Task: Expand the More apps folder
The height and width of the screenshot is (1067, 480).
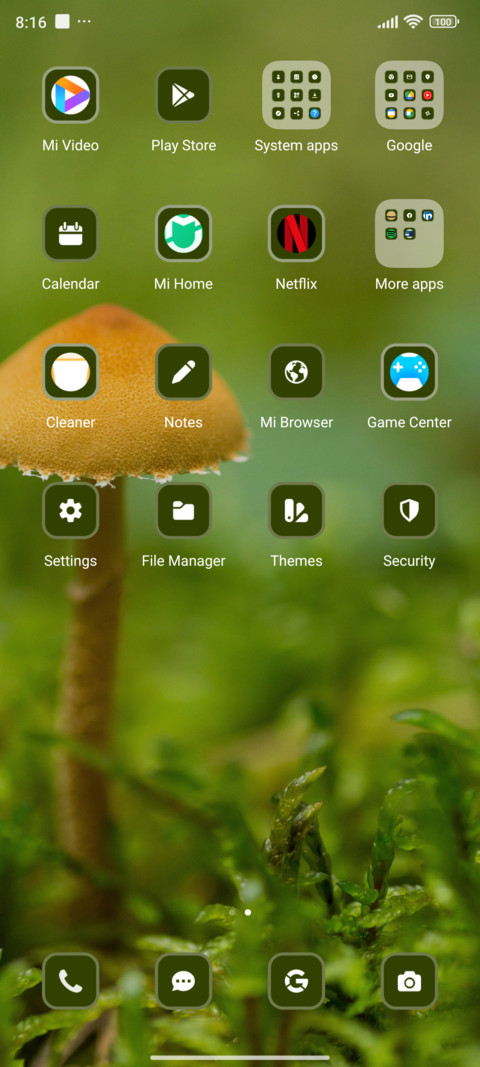Action: (x=409, y=233)
